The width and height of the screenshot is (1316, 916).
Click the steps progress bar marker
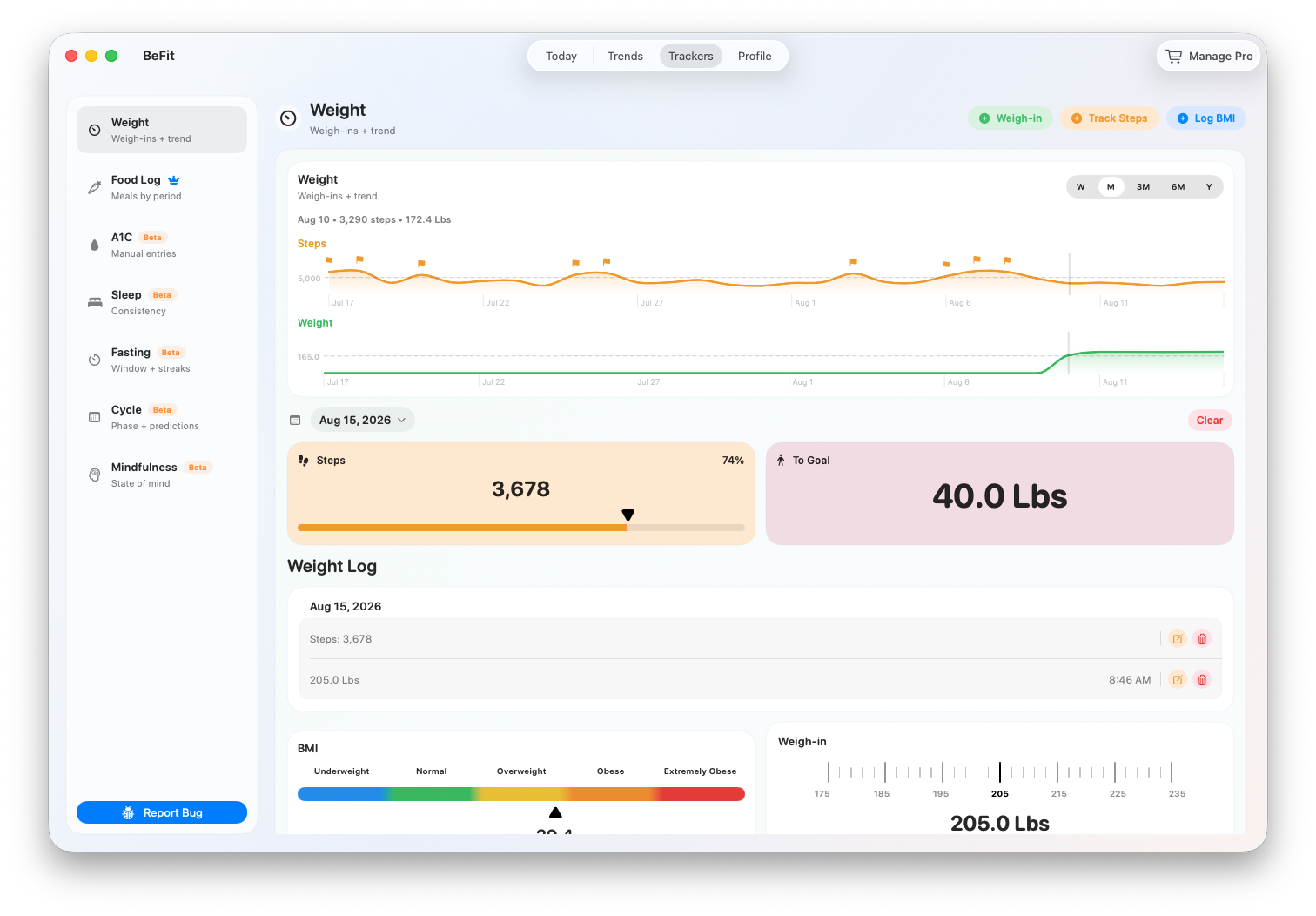[x=628, y=515]
